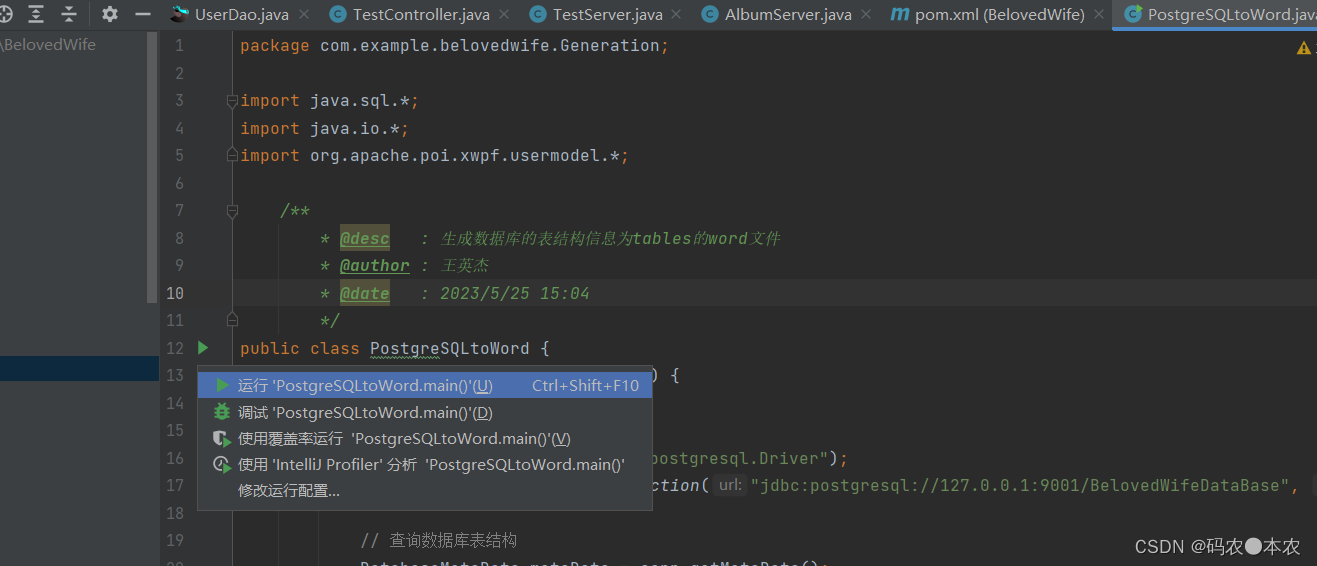Choose IntelliJ Profiler analysis entry
The height and width of the screenshot is (566, 1317).
coord(425,464)
